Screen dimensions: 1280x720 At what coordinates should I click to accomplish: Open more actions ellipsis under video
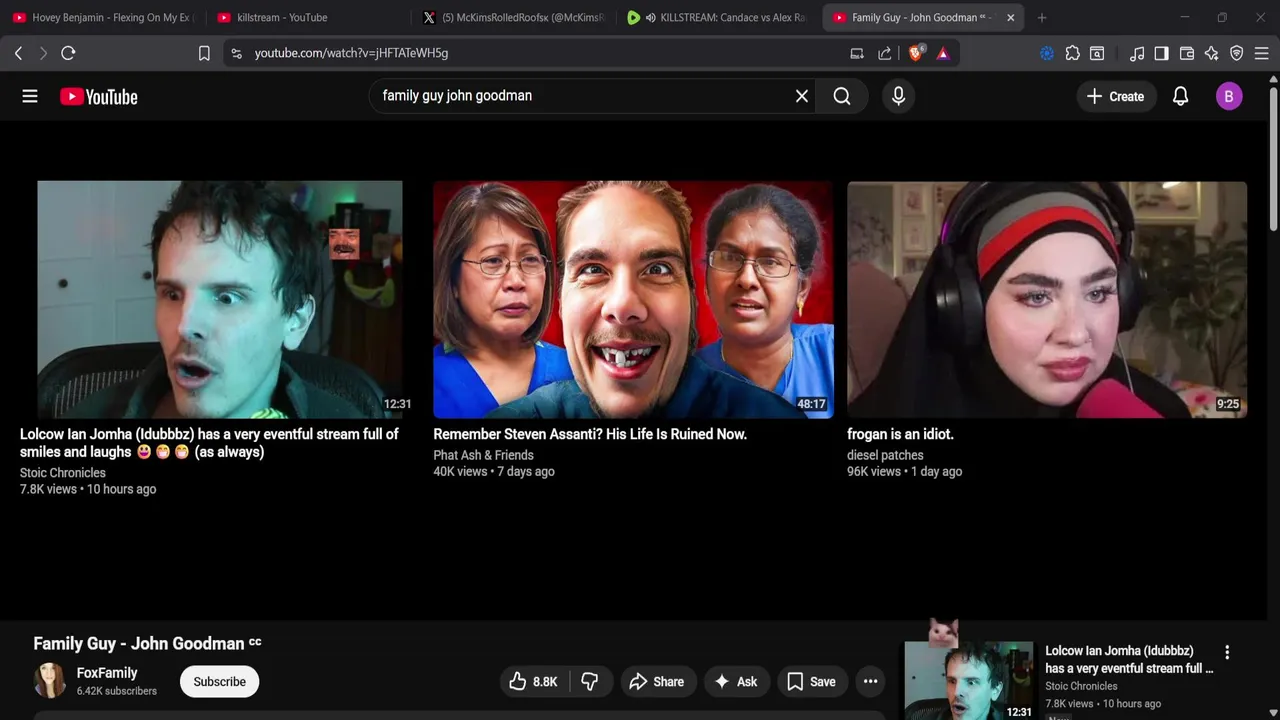(x=870, y=682)
